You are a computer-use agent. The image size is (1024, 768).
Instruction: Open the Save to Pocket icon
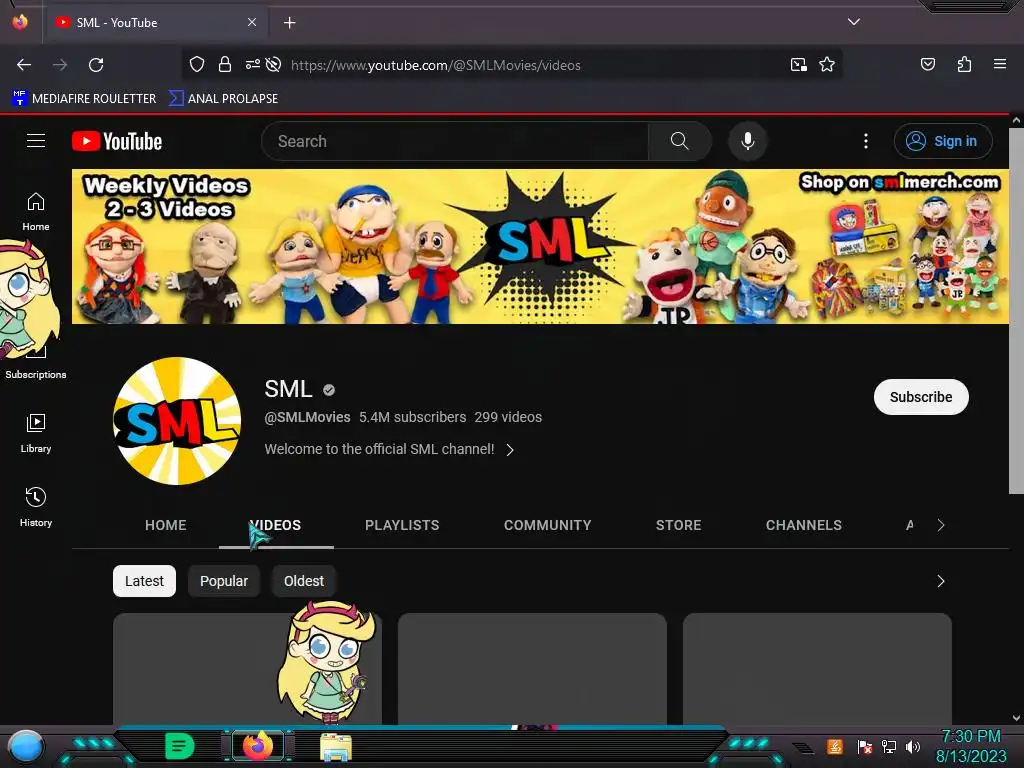927,64
